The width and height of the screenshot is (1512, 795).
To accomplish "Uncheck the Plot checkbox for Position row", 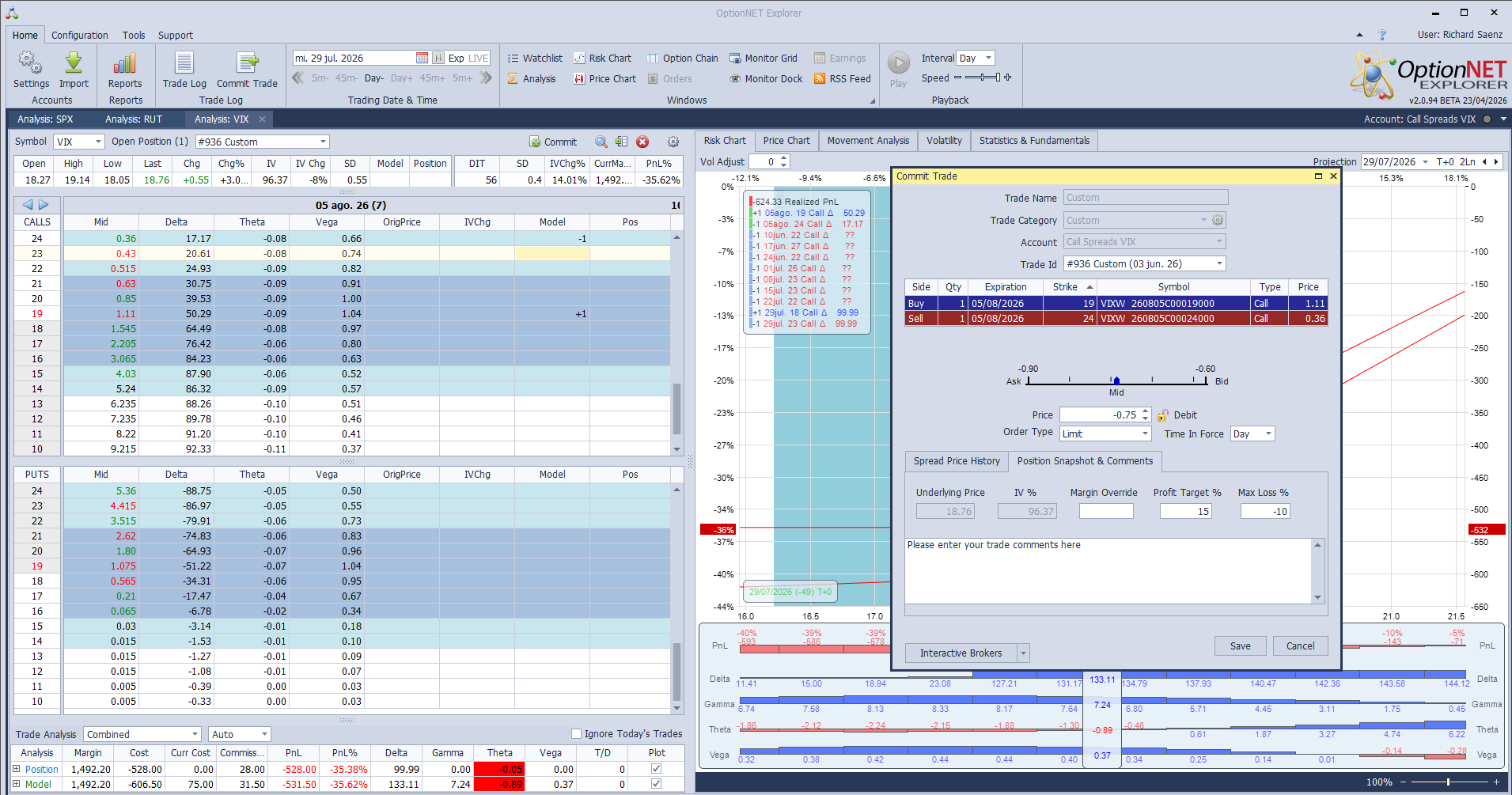I will pos(656,768).
